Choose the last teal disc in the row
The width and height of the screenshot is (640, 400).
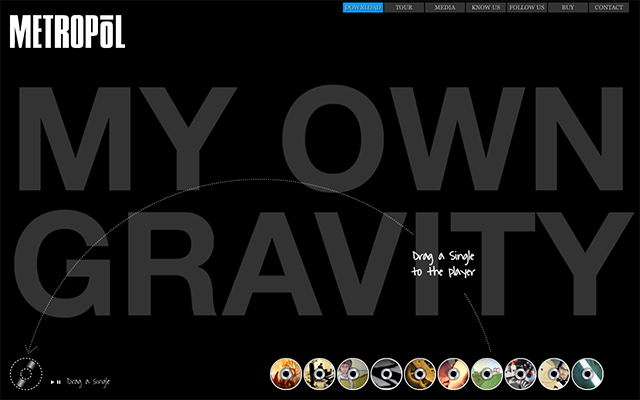pyautogui.click(x=587, y=373)
